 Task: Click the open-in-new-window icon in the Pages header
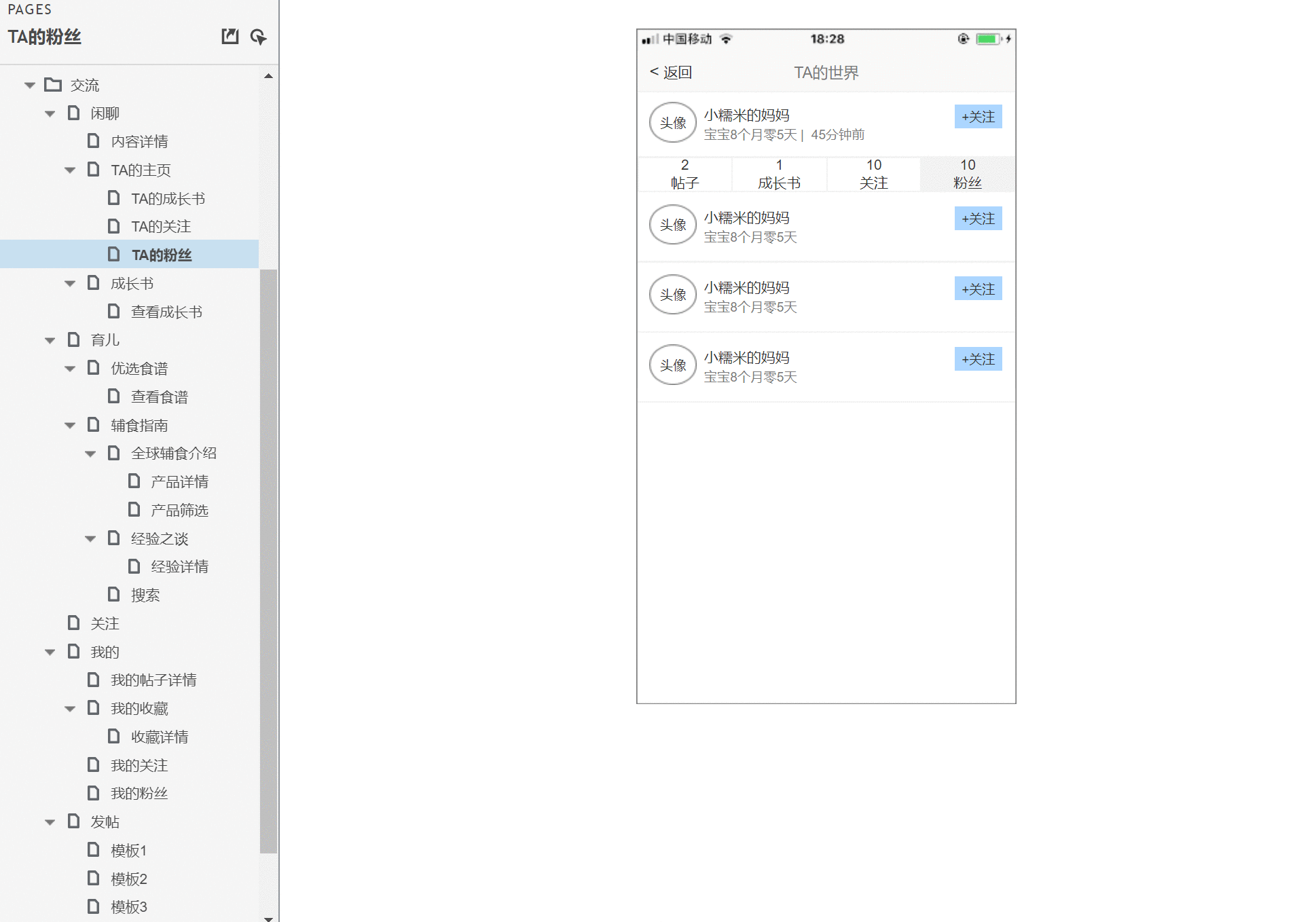(230, 37)
